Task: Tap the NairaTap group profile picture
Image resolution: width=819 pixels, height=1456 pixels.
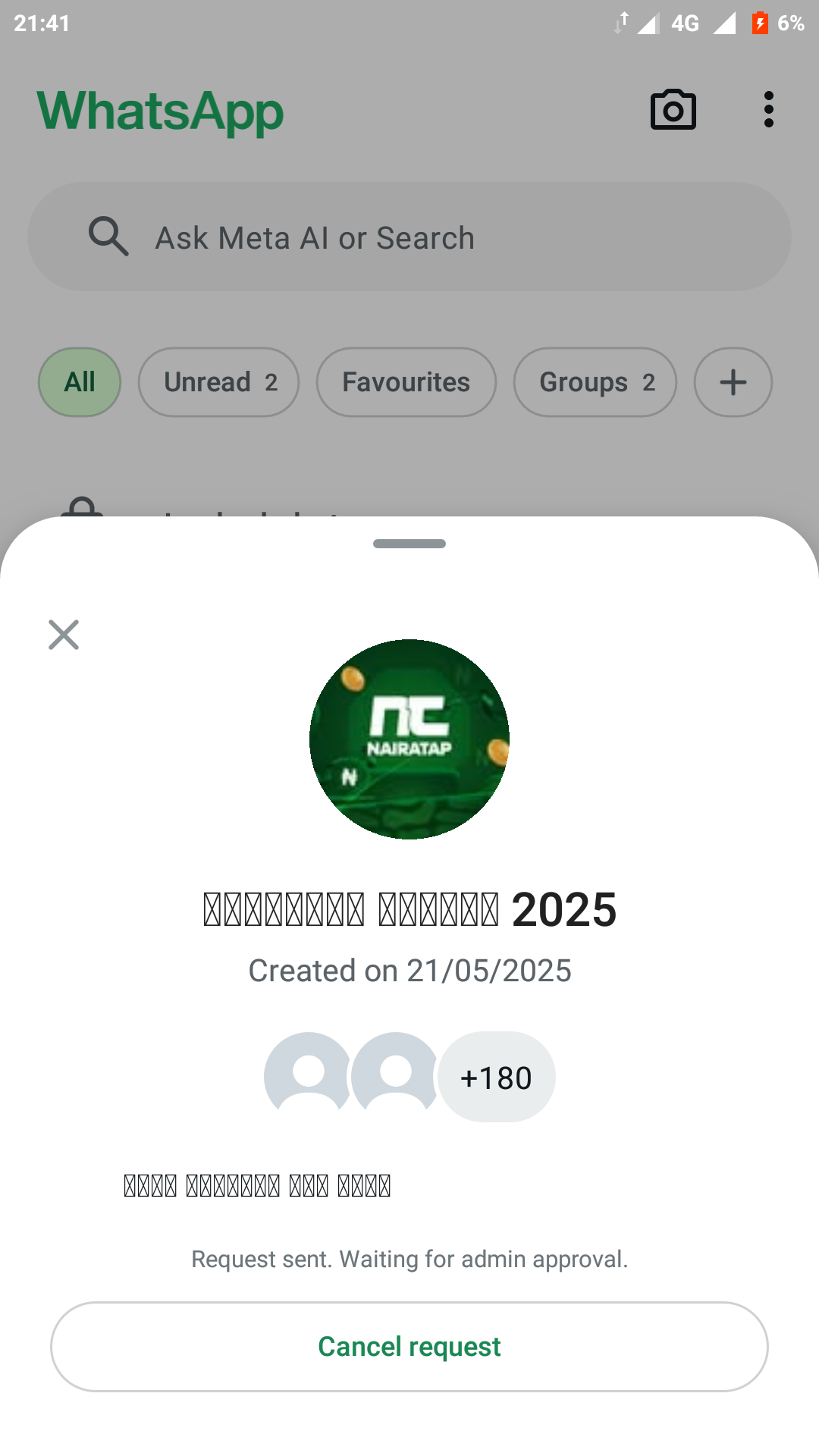Action: [409, 739]
